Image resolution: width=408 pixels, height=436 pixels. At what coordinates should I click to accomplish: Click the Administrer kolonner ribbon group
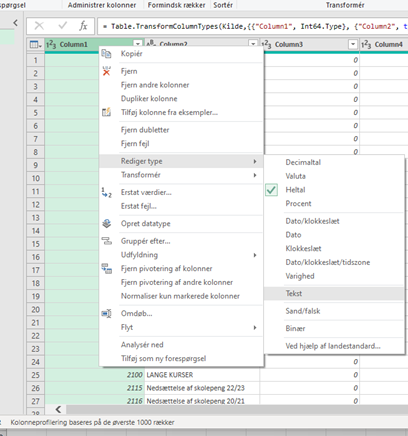point(102,5)
